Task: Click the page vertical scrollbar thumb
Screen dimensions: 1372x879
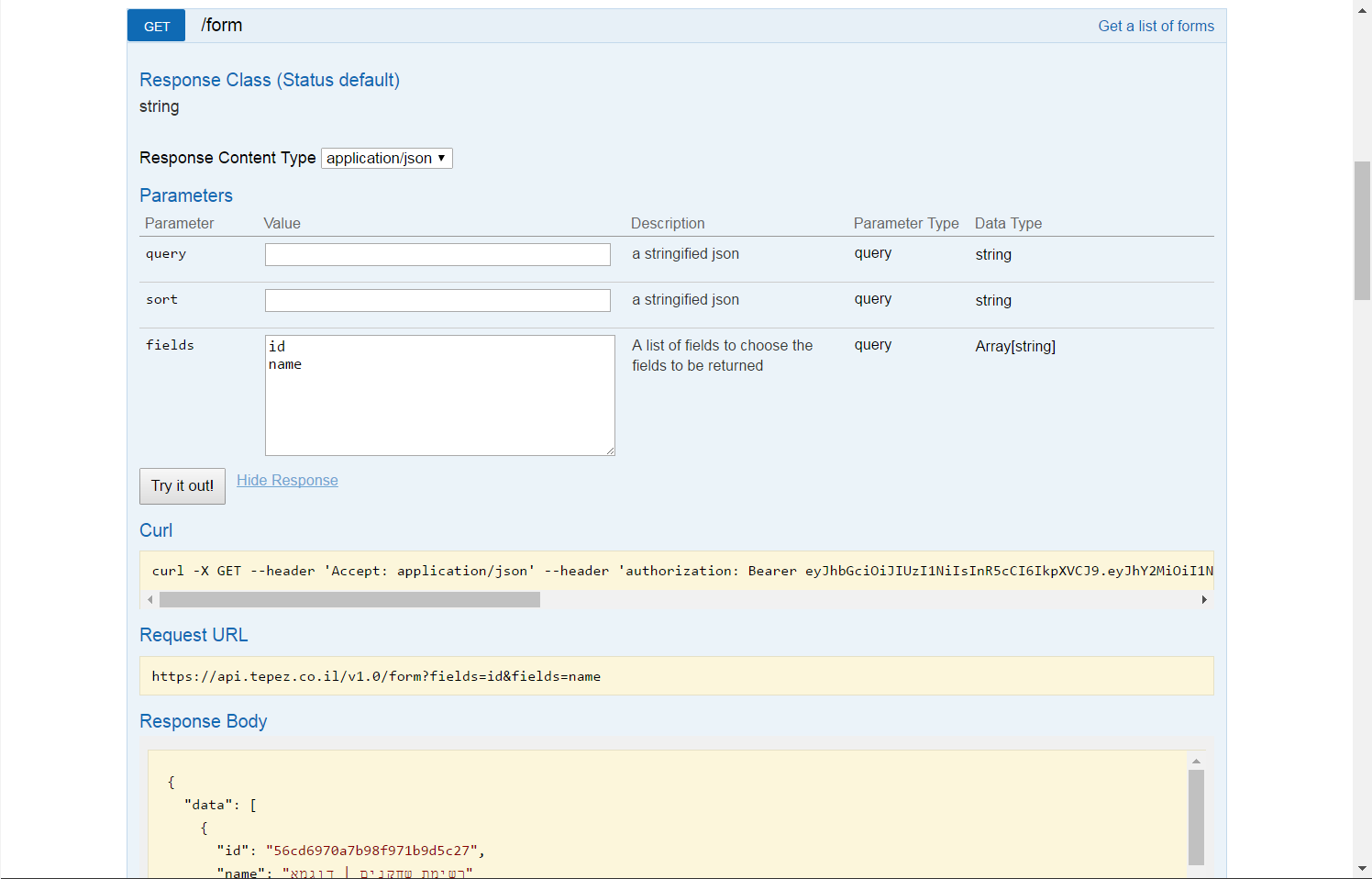Action: tap(1362, 230)
